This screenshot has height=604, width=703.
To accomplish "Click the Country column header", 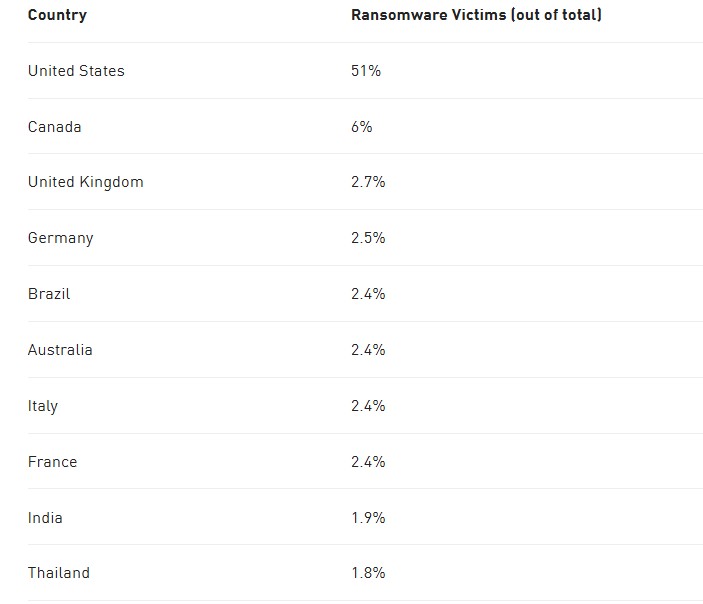I will [57, 15].
